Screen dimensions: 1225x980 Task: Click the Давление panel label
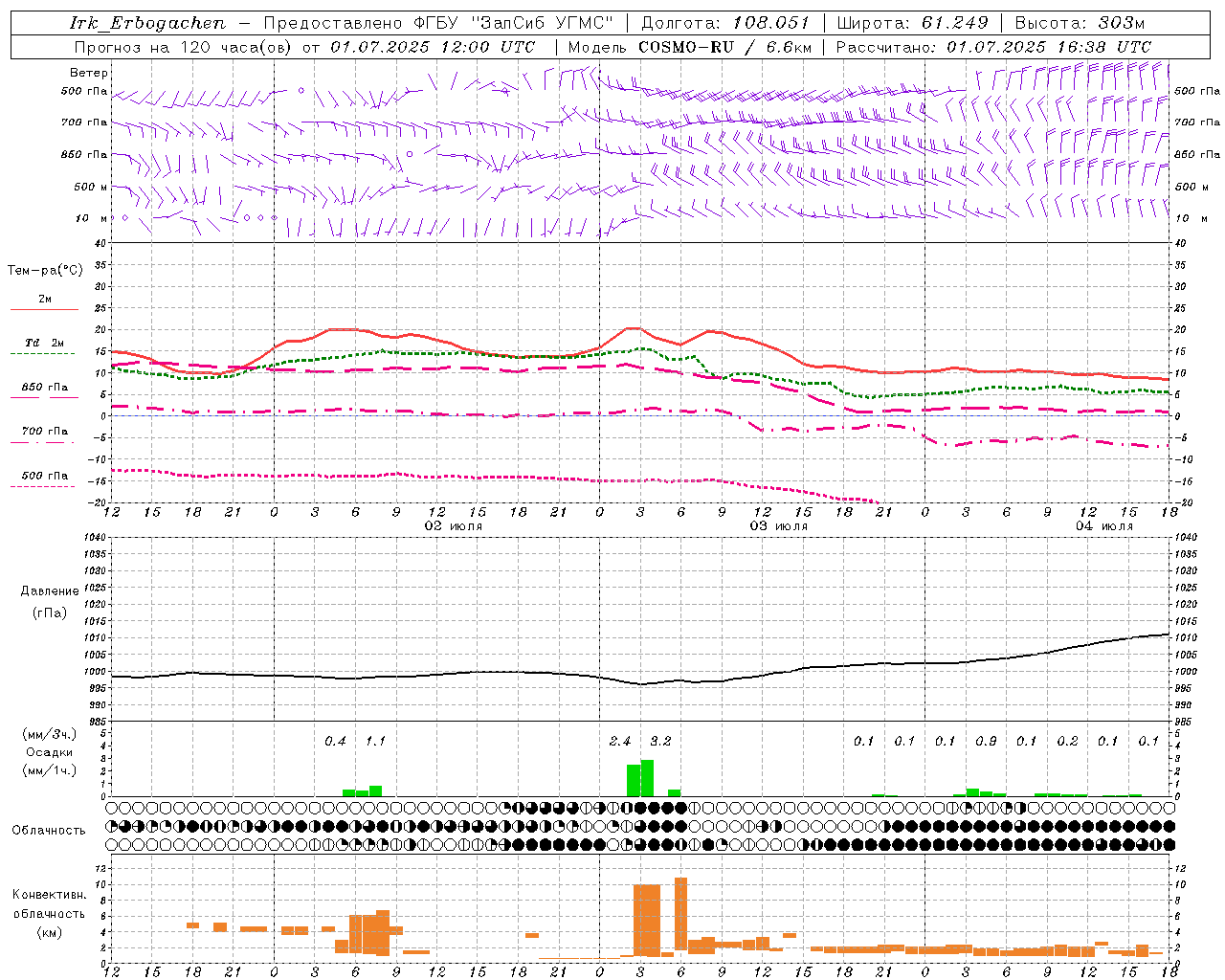(50, 591)
